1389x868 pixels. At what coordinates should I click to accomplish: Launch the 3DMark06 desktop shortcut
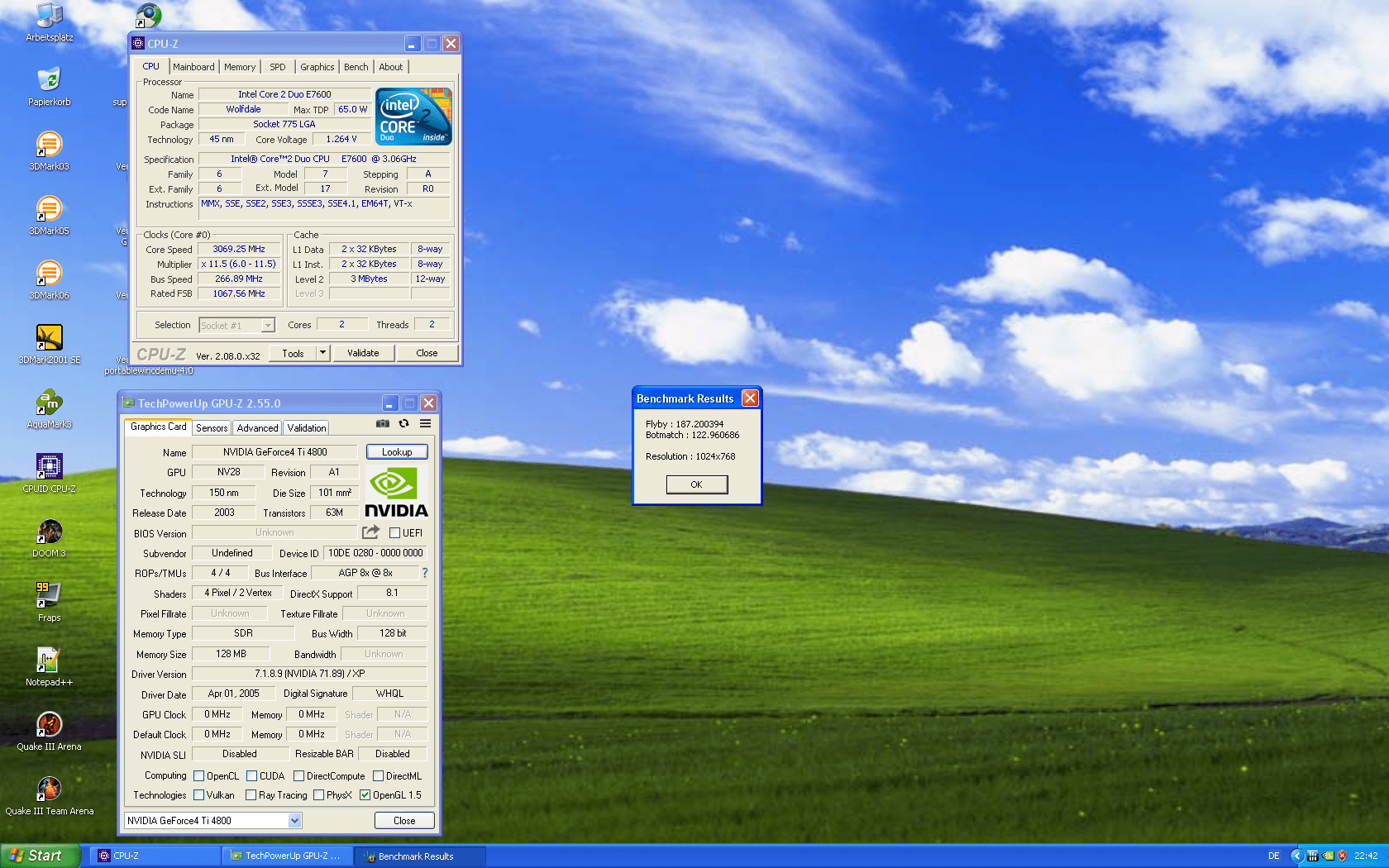(50, 280)
